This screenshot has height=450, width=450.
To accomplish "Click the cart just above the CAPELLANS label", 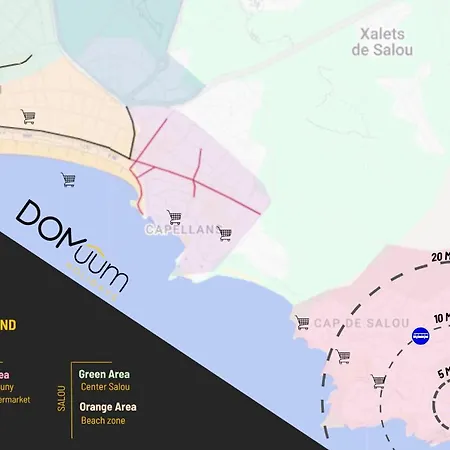I will pos(174,217).
